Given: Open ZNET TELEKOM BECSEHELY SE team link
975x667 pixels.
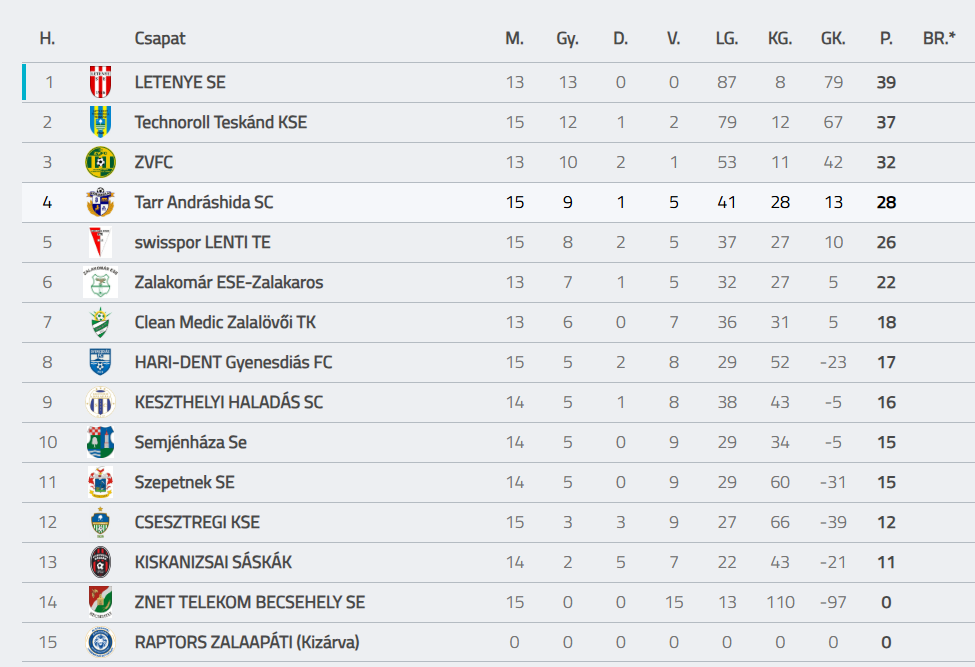Looking at the screenshot, I should (249, 602).
